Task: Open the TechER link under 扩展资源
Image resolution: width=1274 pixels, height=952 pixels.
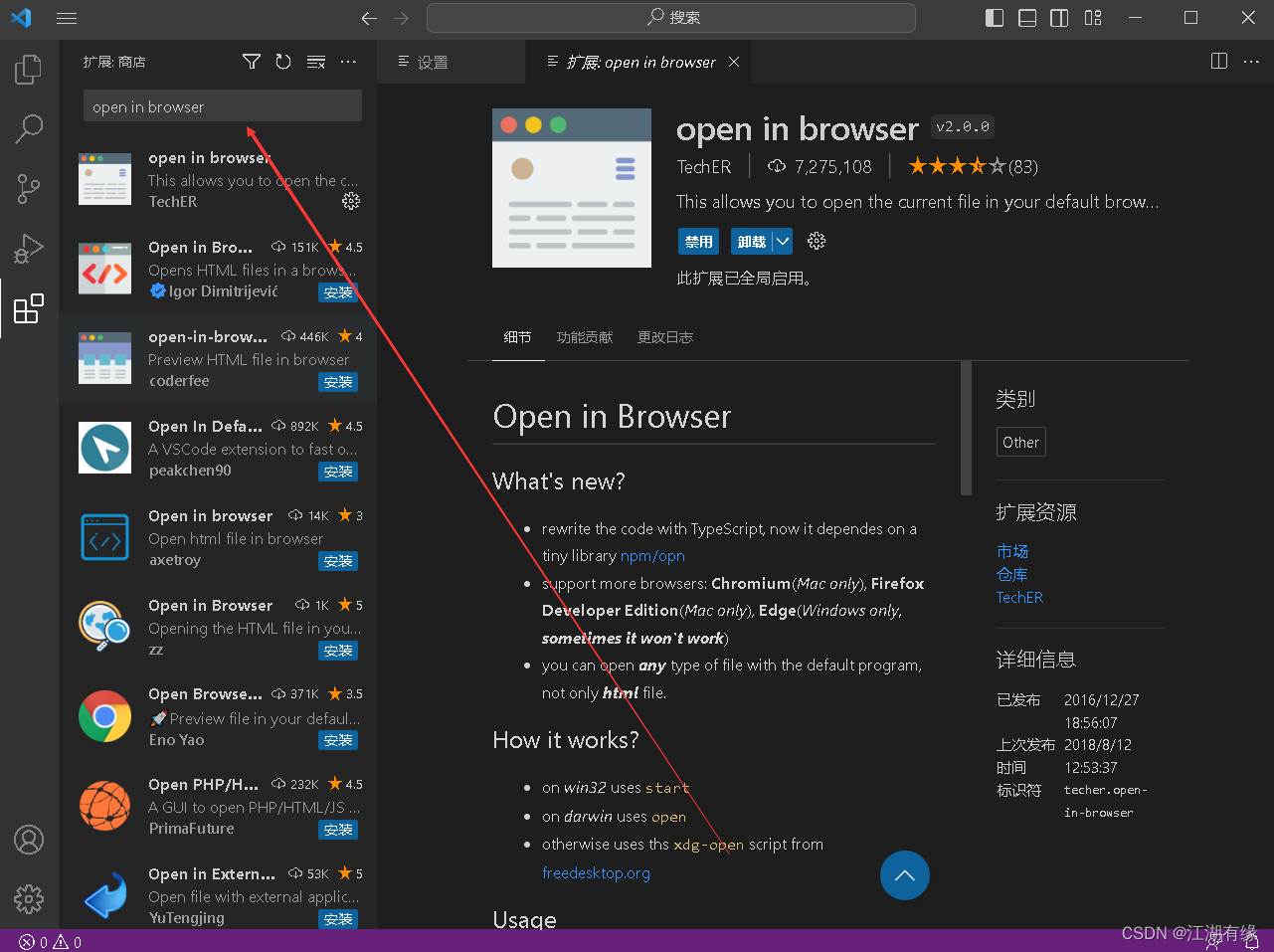Action: (1019, 597)
